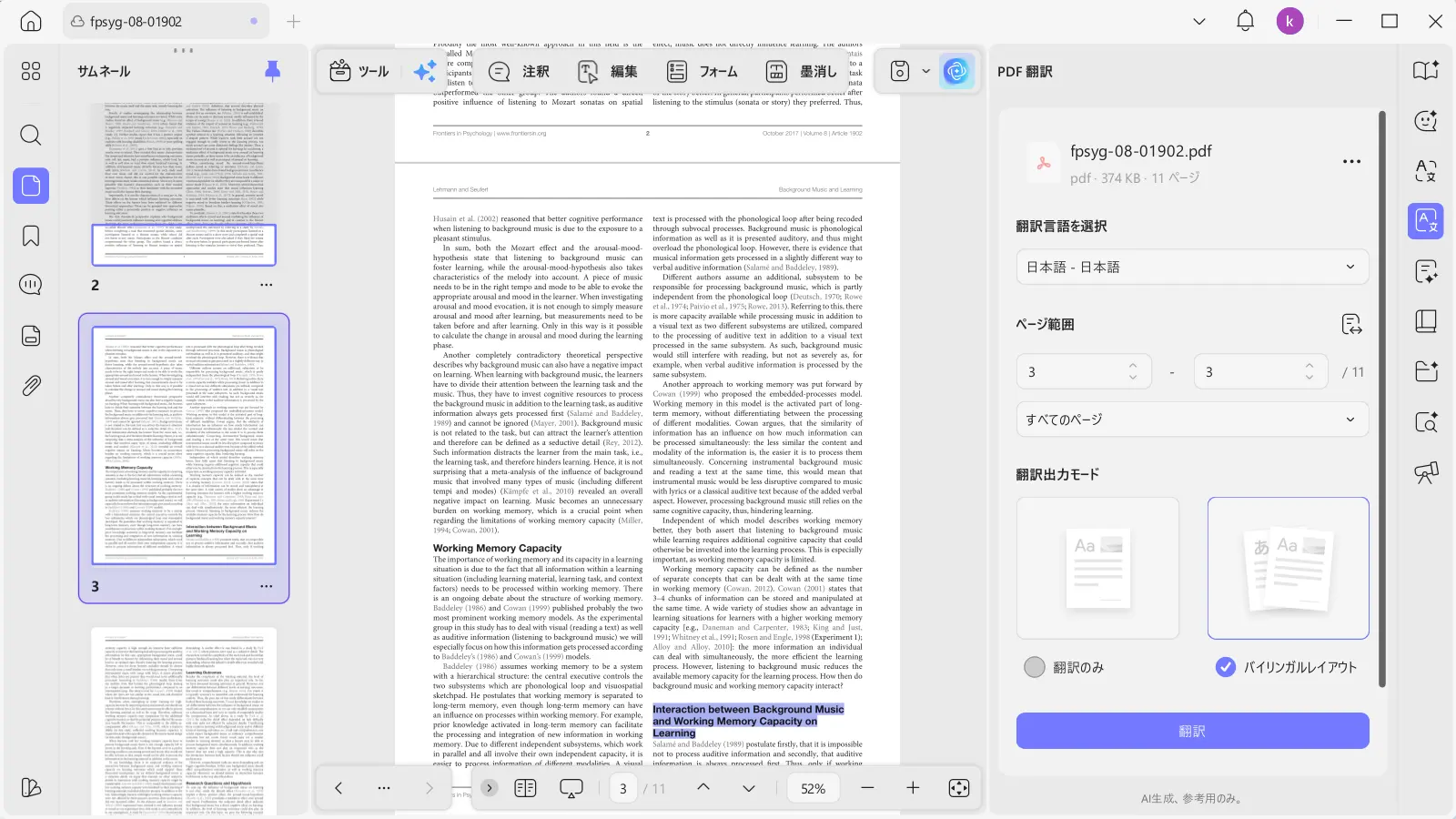Go to the next page with the down arrow
The image size is (1456, 819).
pos(749,788)
